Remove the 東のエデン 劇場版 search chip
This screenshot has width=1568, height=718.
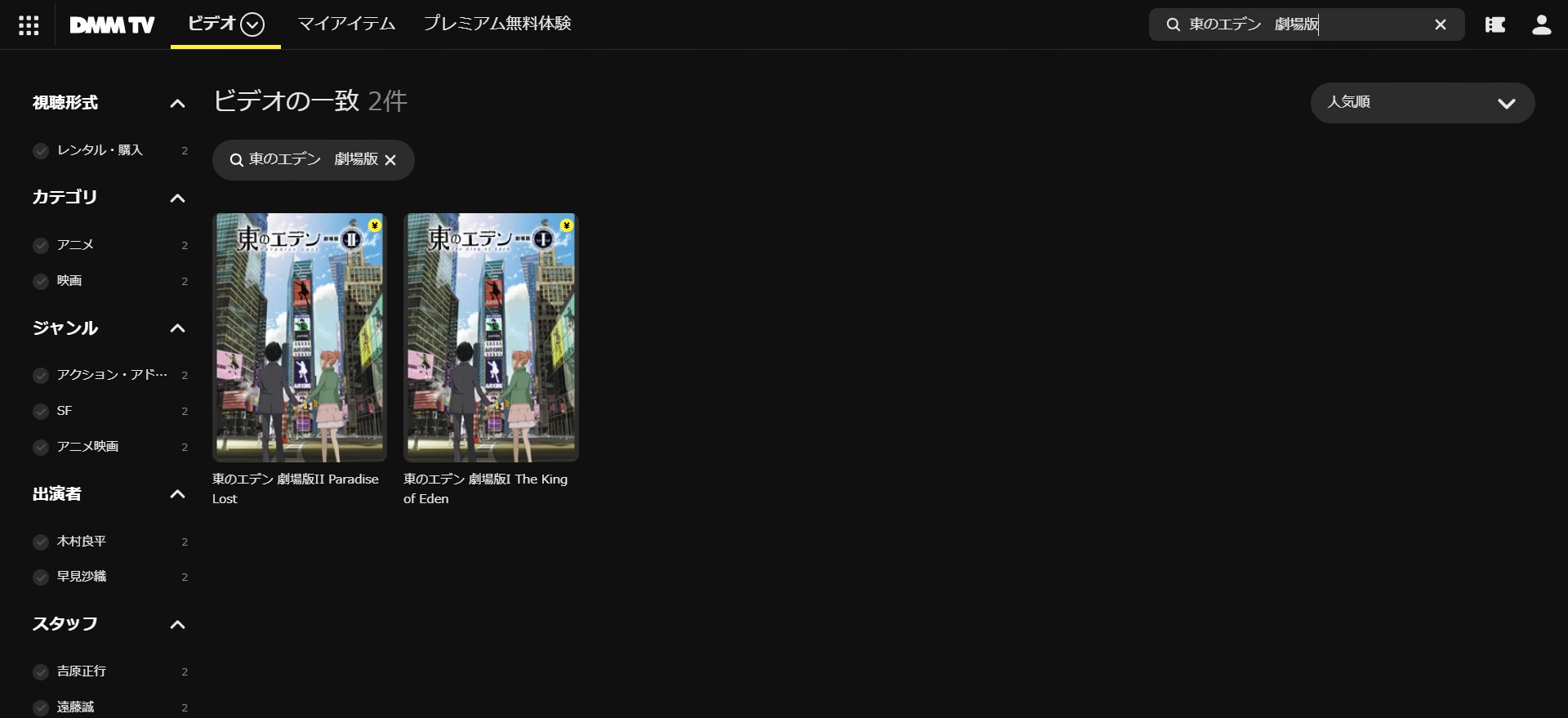(390, 160)
